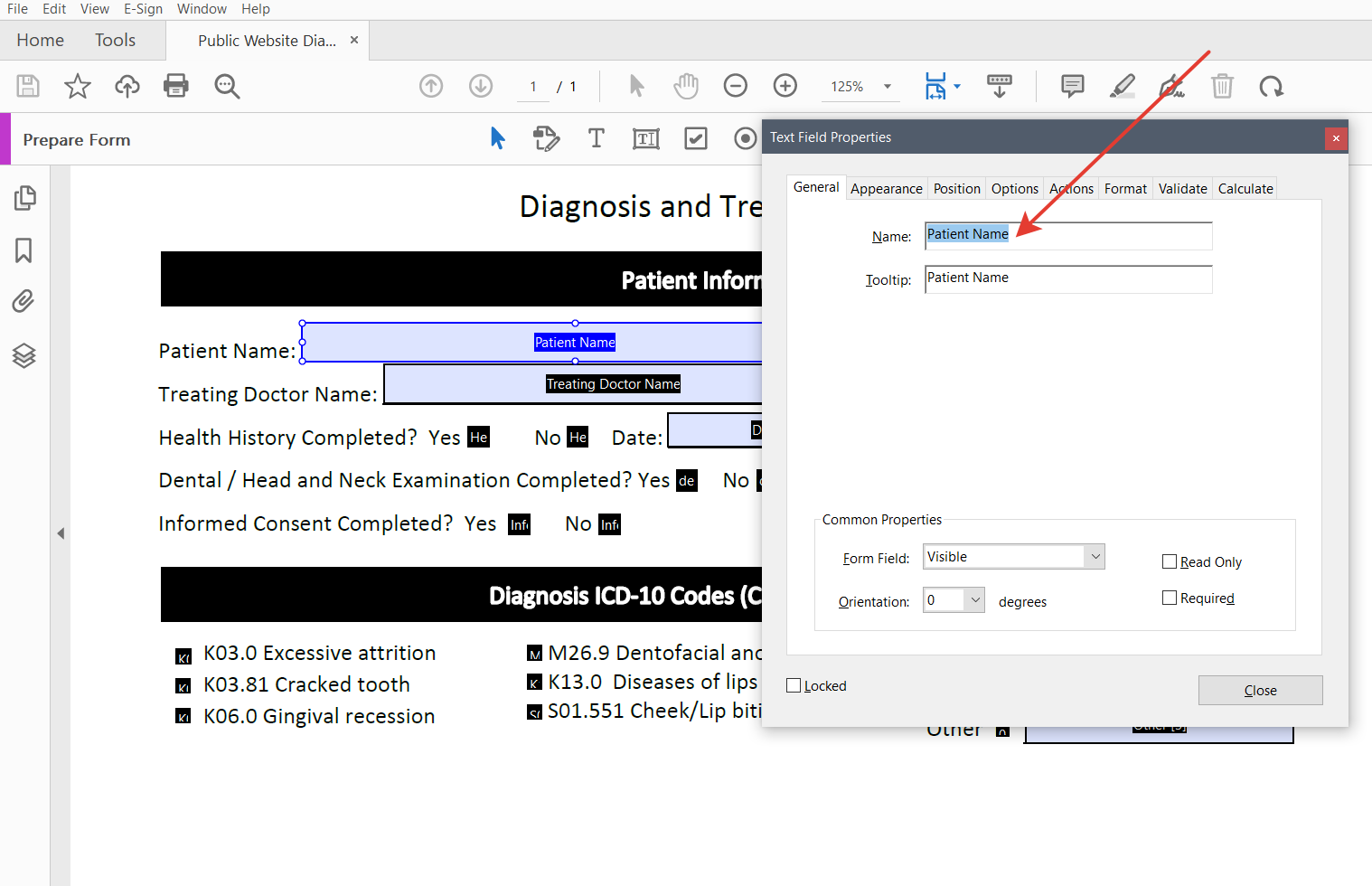Switch to the Appearance tab
The height and width of the screenshot is (886, 1372).
click(886, 188)
